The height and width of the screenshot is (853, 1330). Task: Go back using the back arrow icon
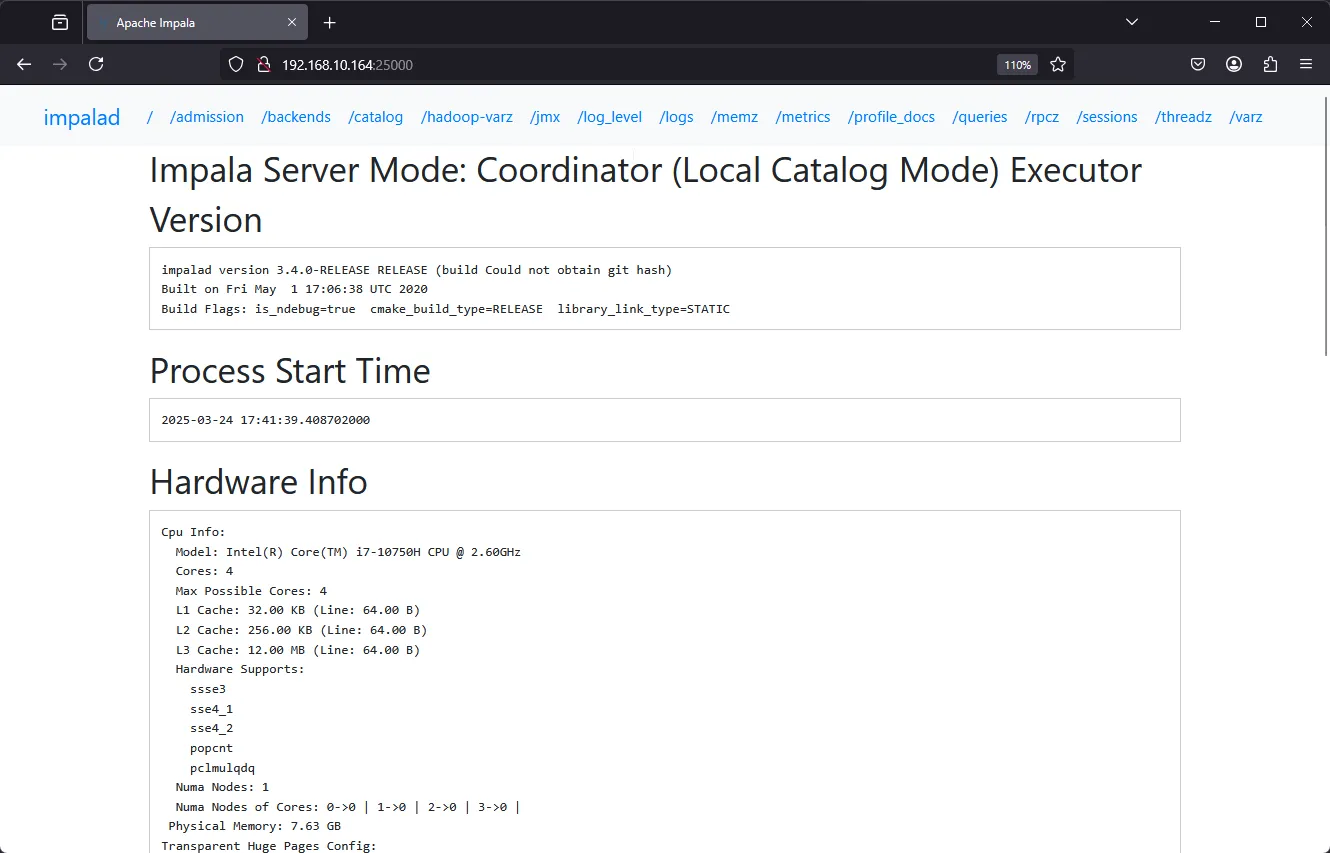click(24, 64)
